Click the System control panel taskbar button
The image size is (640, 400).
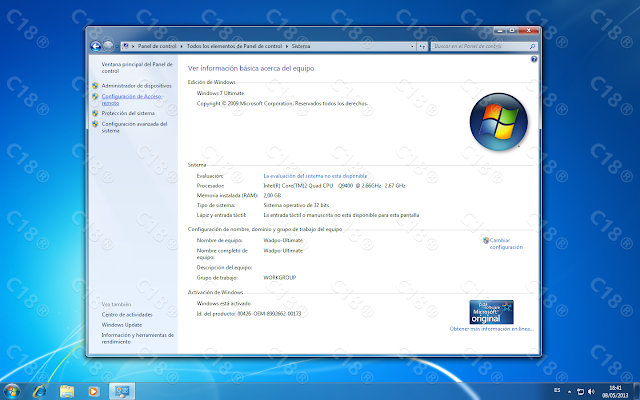pyautogui.click(x=122, y=391)
